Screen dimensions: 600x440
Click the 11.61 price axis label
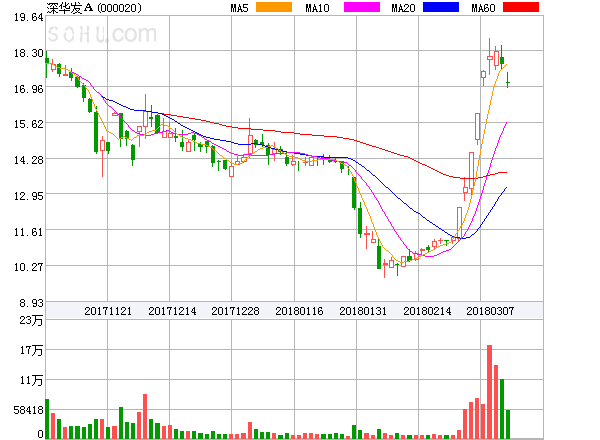coord(29,232)
